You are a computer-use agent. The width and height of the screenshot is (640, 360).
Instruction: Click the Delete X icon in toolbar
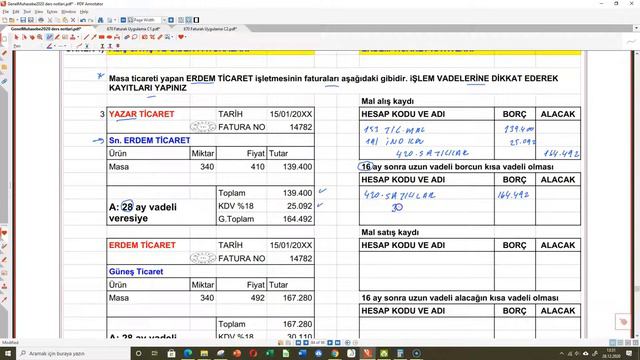73,20
